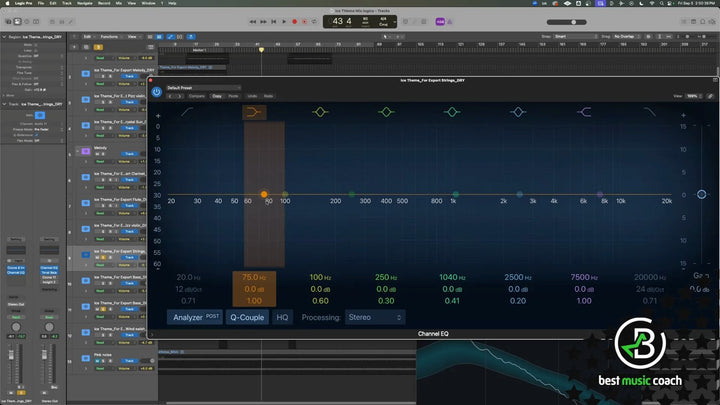
Task: Open the Default Preset dropdown
Action: coord(203,88)
